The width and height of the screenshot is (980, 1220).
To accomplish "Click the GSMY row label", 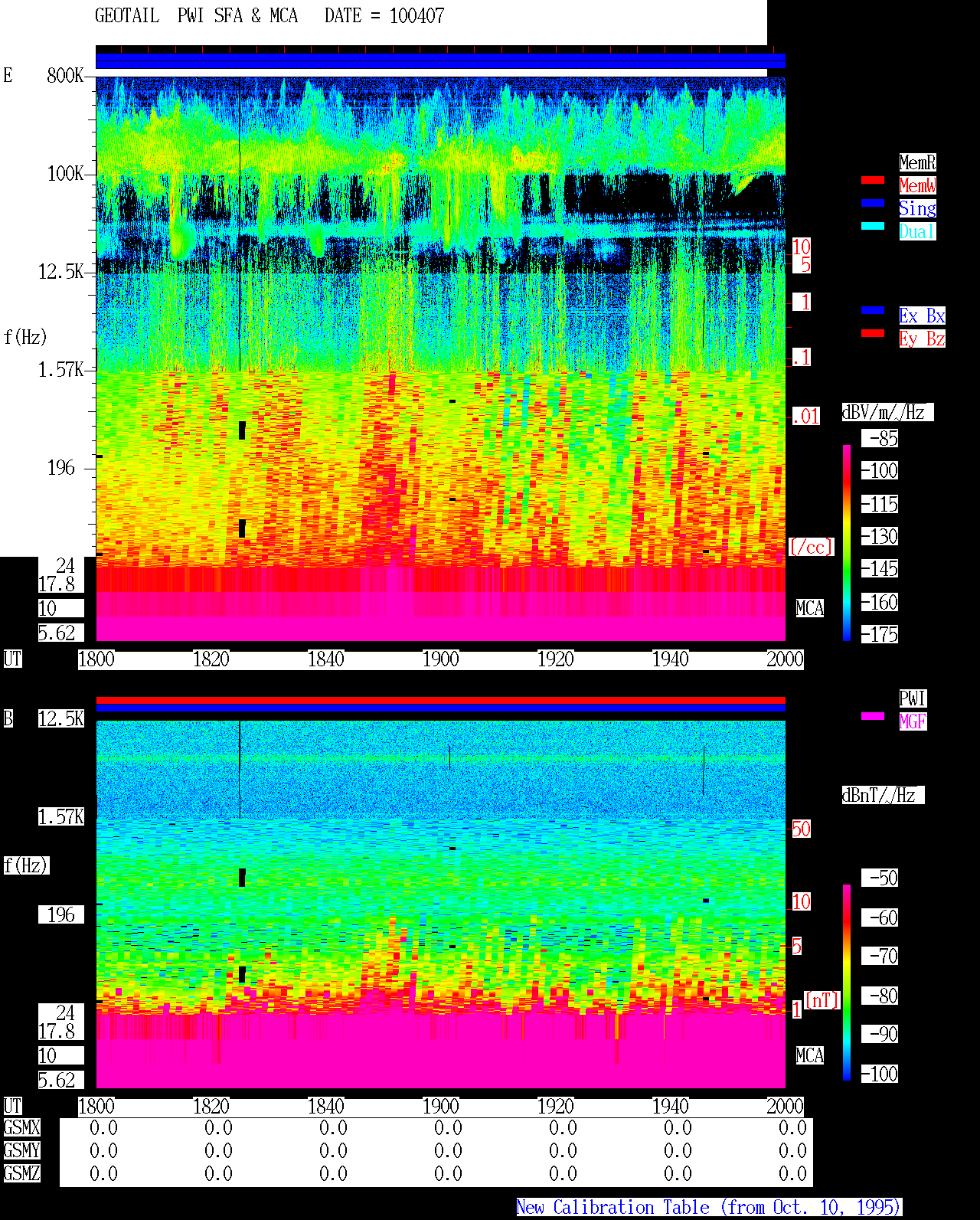I will (x=21, y=1150).
